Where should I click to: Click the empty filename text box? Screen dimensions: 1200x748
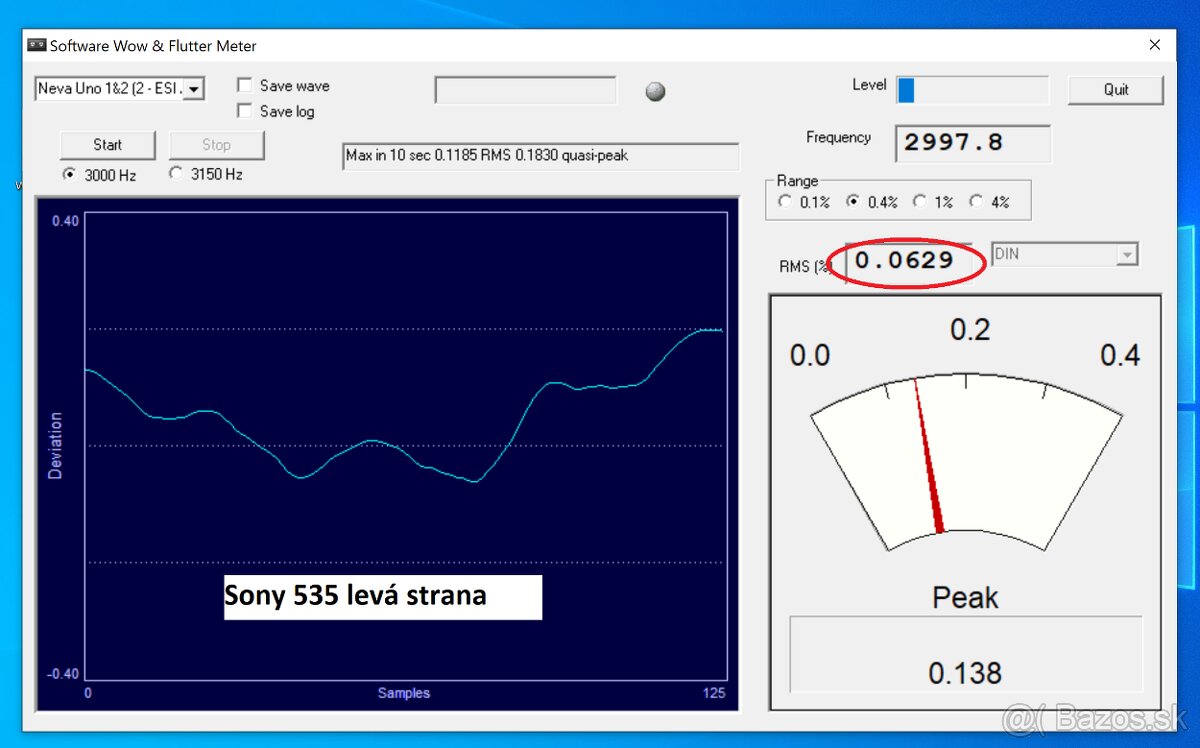525,90
